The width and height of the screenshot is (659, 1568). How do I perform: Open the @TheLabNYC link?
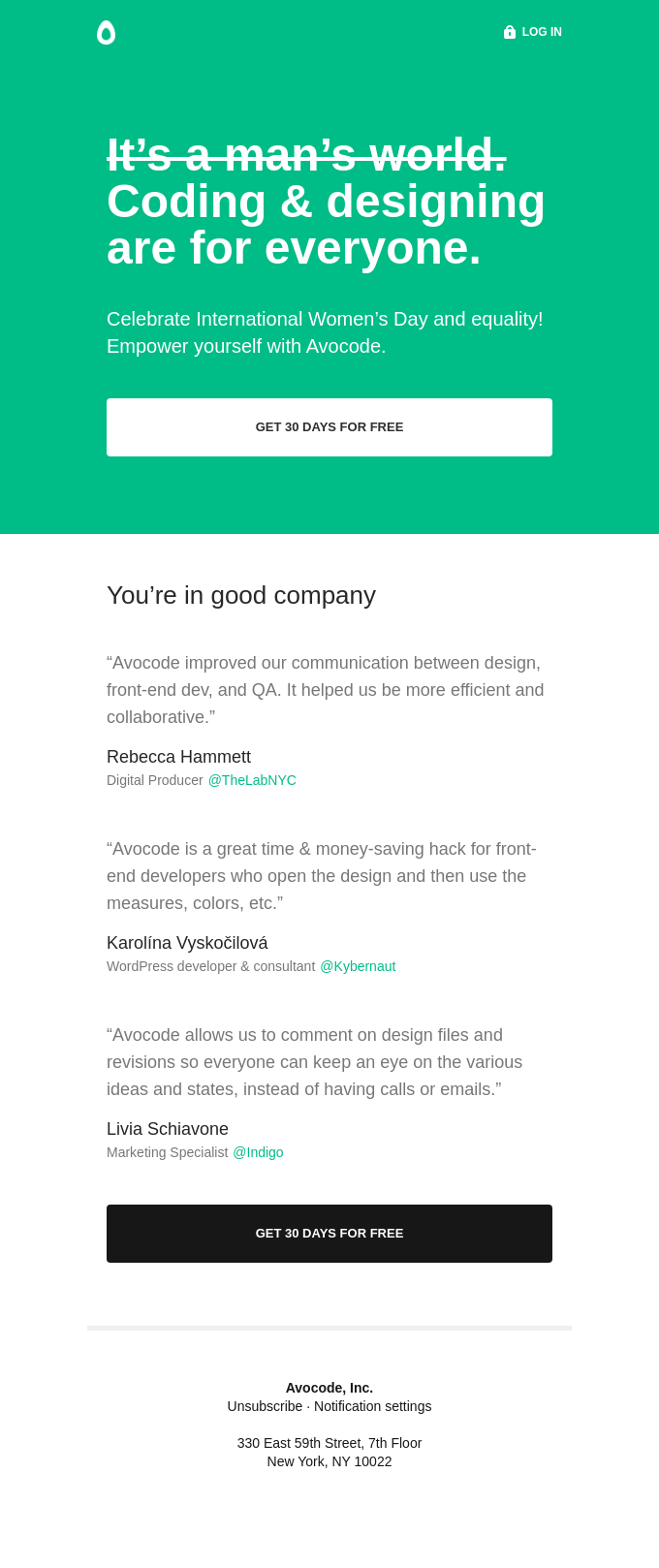252,780
